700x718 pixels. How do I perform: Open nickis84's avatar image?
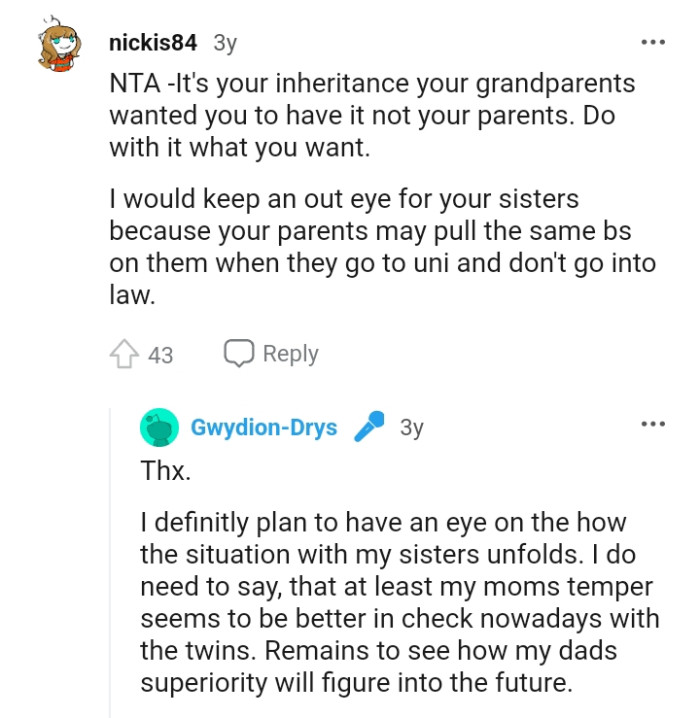click(x=62, y=48)
